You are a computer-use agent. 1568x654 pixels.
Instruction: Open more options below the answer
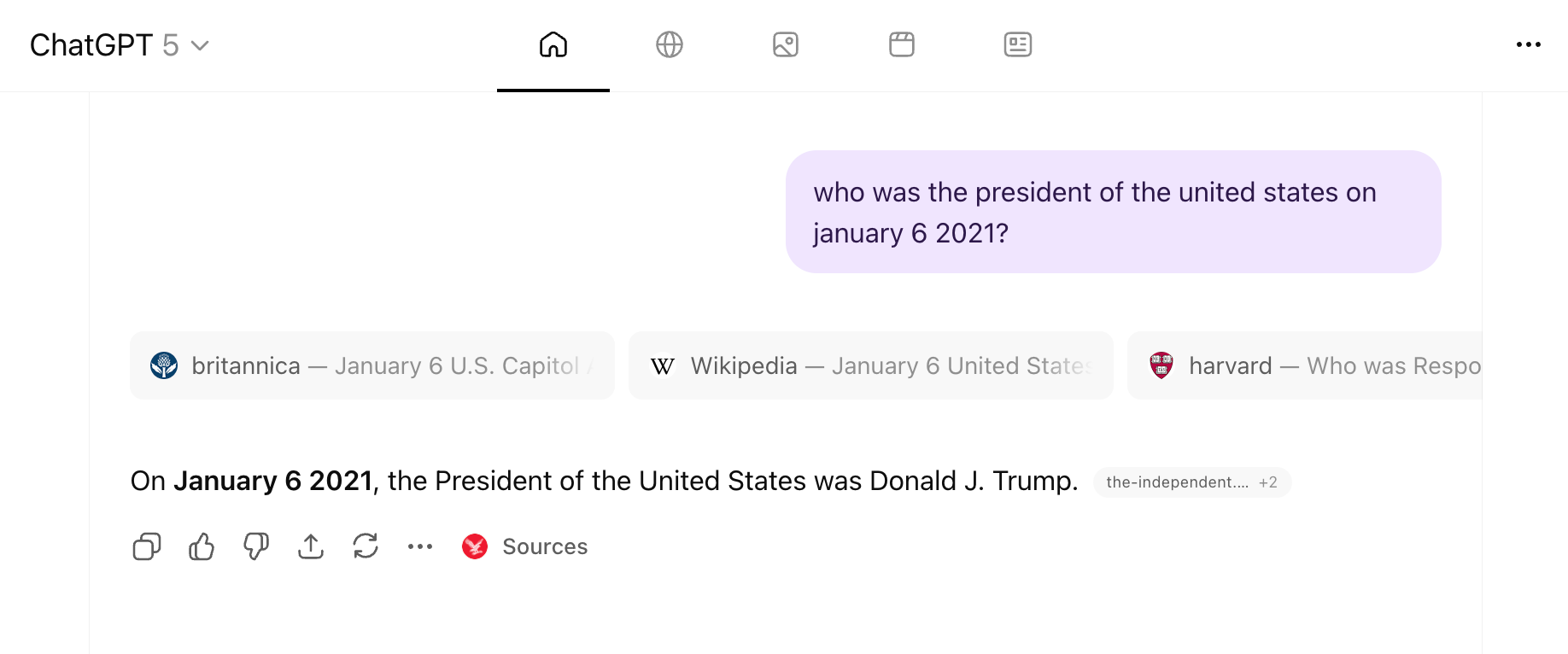[x=420, y=546]
